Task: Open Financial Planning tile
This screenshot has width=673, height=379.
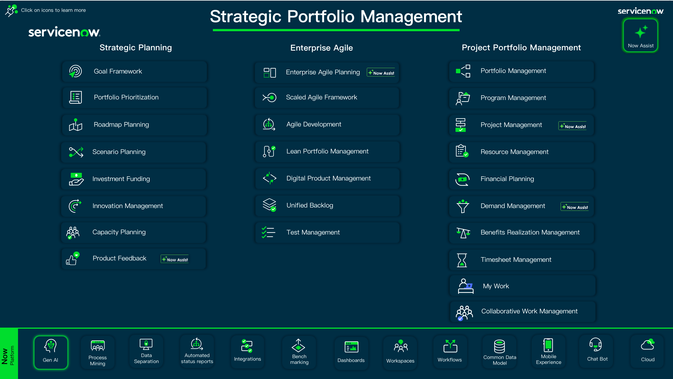Action: 521,179
